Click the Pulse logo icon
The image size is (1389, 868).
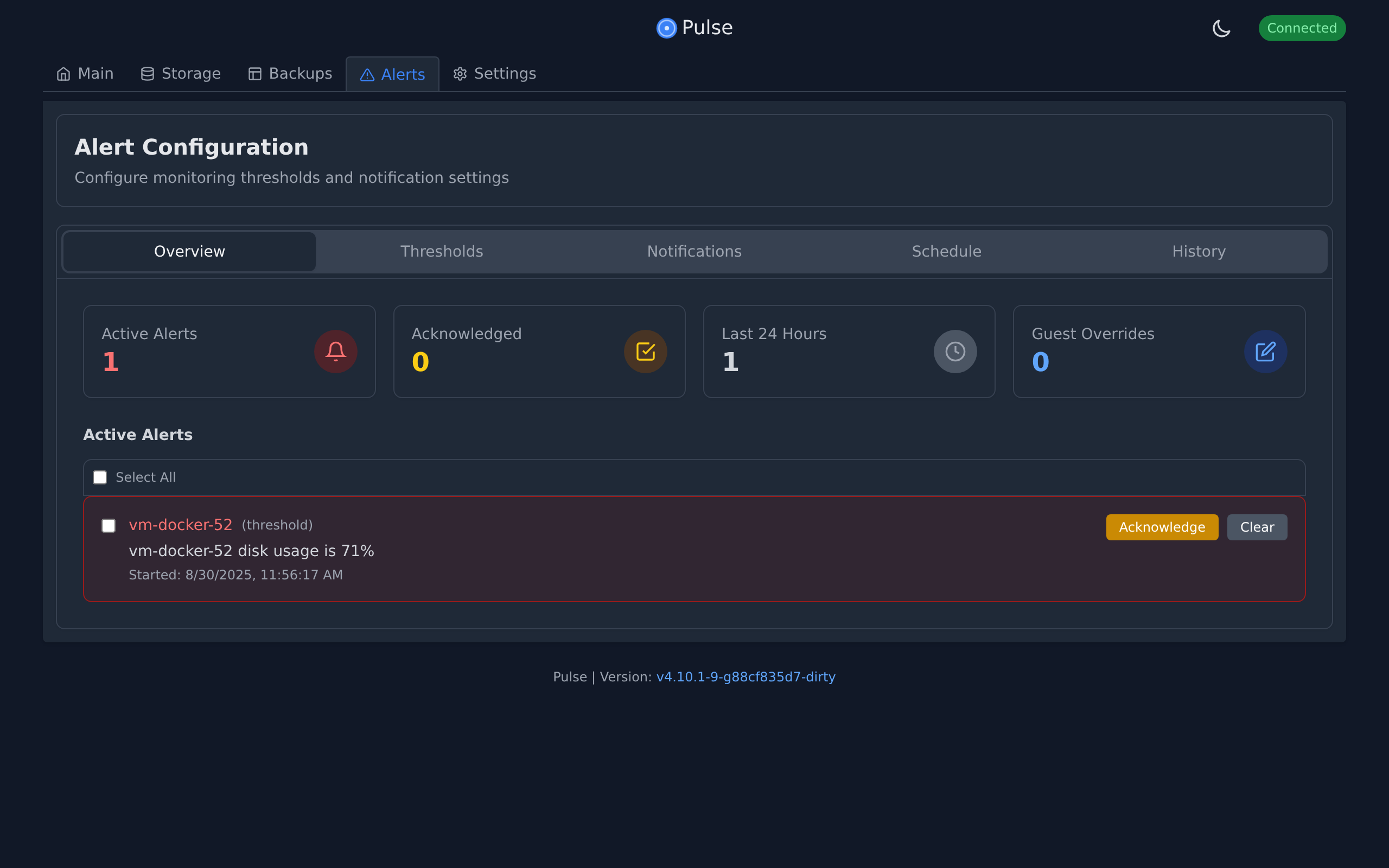(666, 28)
